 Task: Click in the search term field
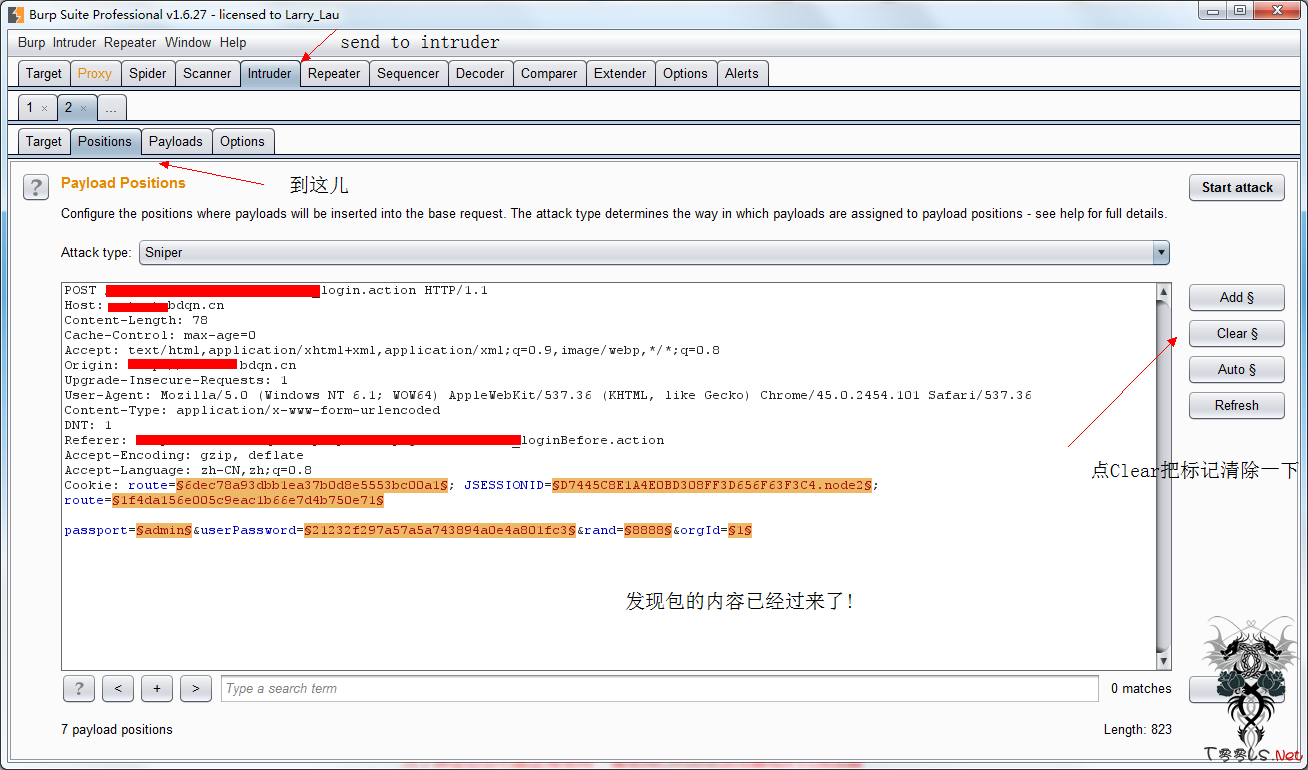pyautogui.click(x=659, y=688)
